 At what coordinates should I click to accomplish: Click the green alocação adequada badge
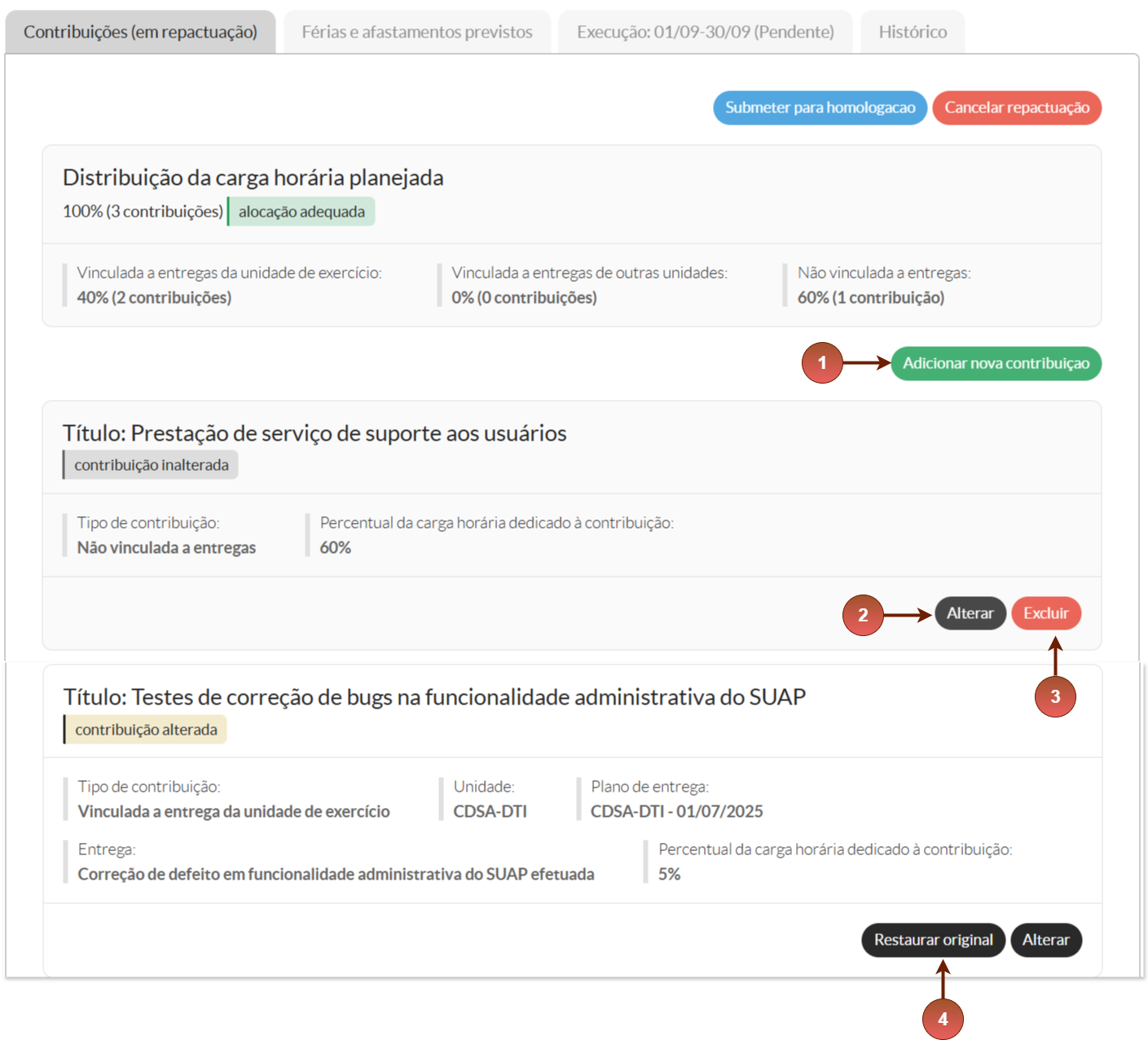[301, 212]
